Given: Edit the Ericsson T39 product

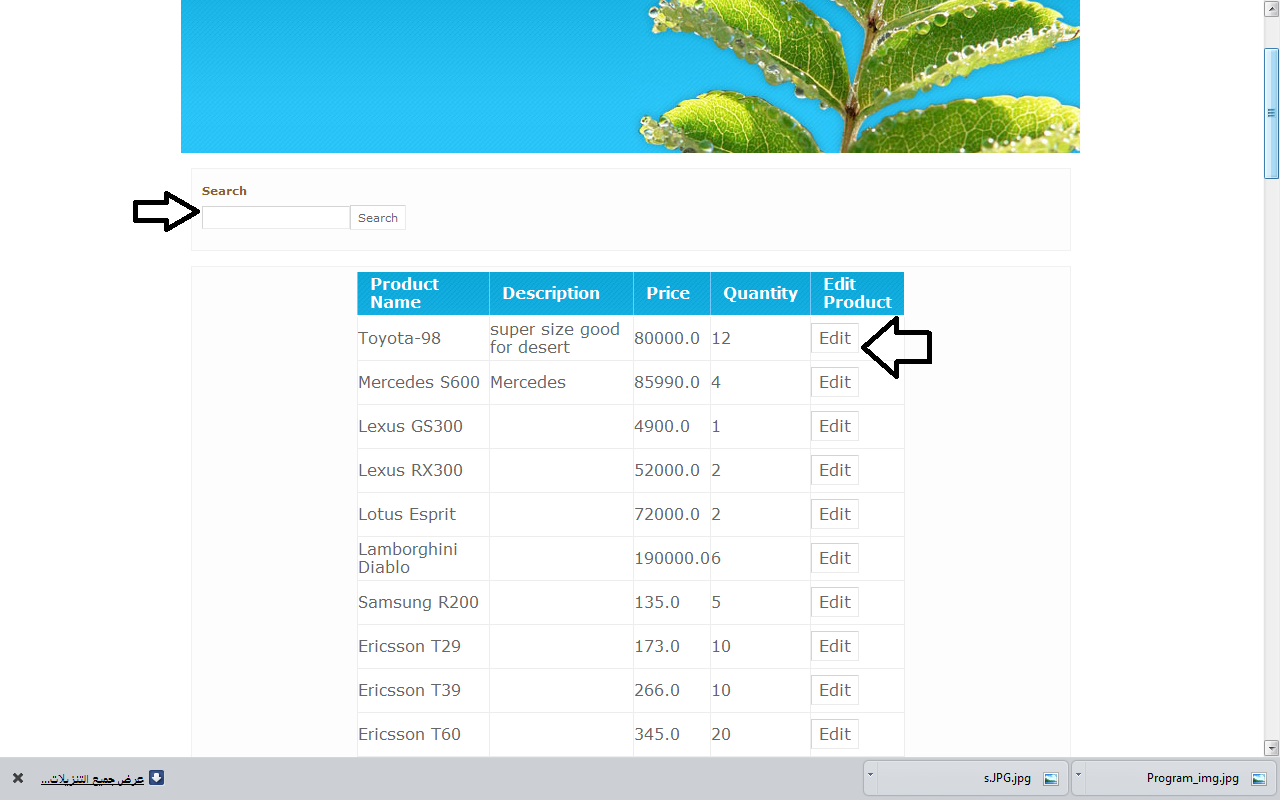Looking at the screenshot, I should coord(835,690).
